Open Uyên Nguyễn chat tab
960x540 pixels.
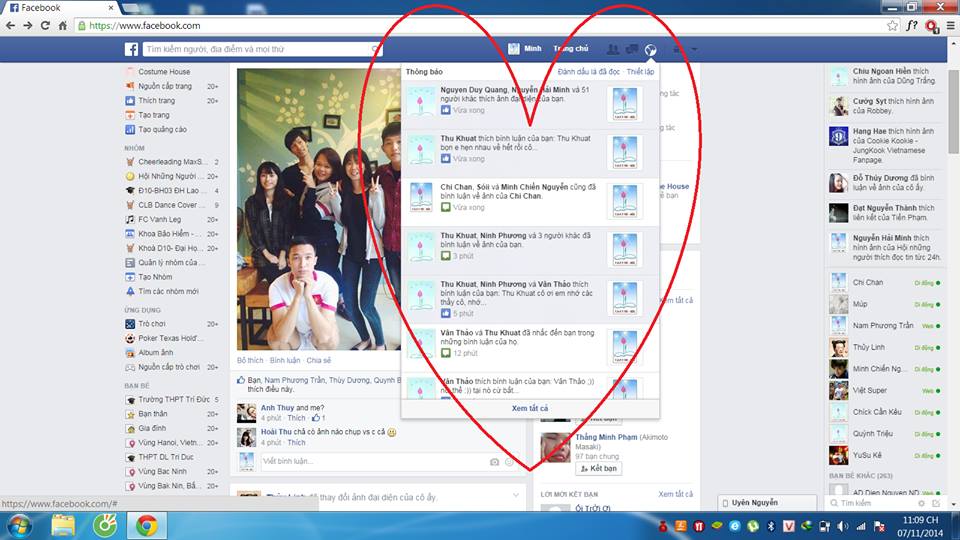tap(767, 503)
